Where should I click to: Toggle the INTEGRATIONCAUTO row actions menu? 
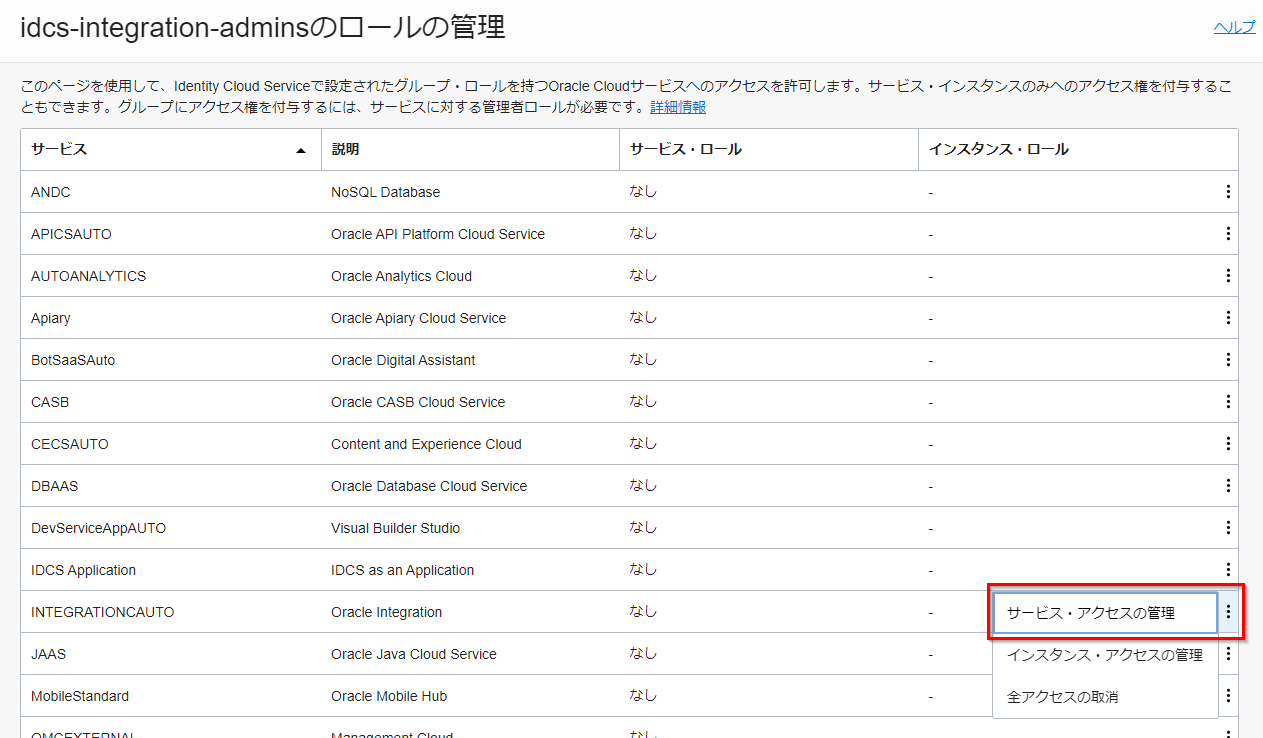pos(1228,612)
